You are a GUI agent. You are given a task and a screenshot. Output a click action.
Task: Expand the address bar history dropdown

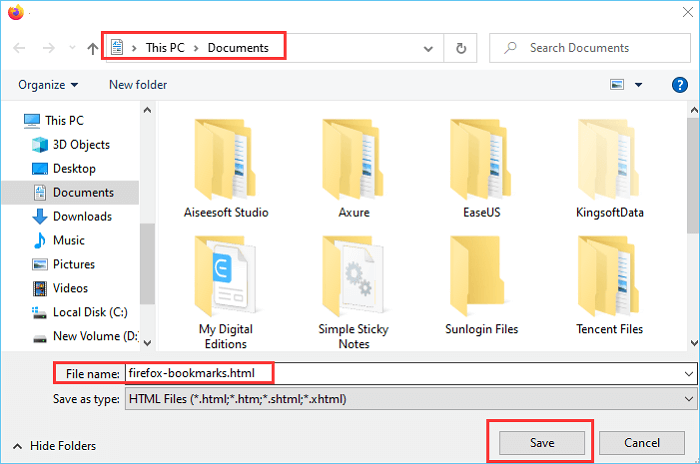pos(428,48)
